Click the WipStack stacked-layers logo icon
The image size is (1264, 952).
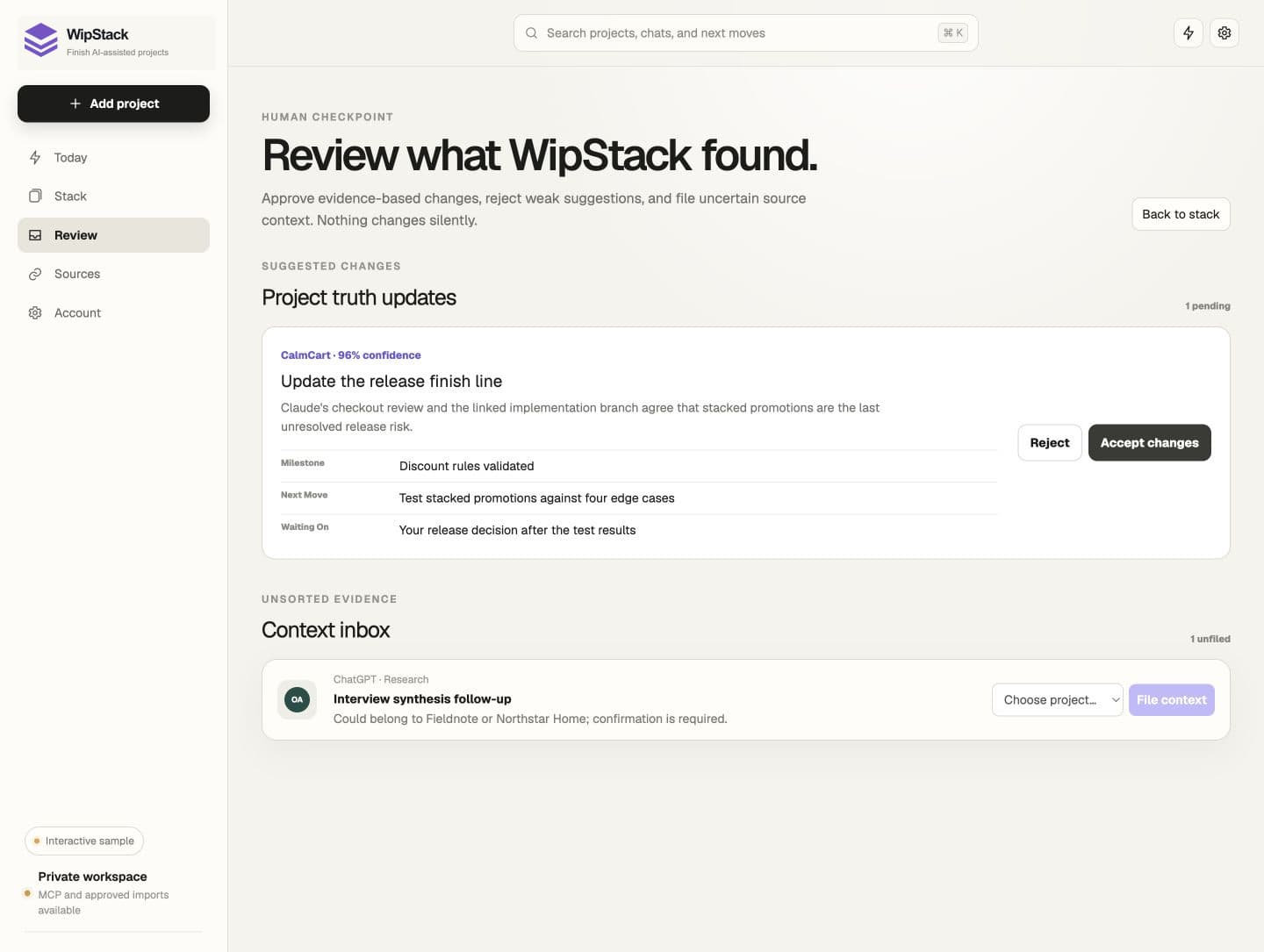pos(40,40)
